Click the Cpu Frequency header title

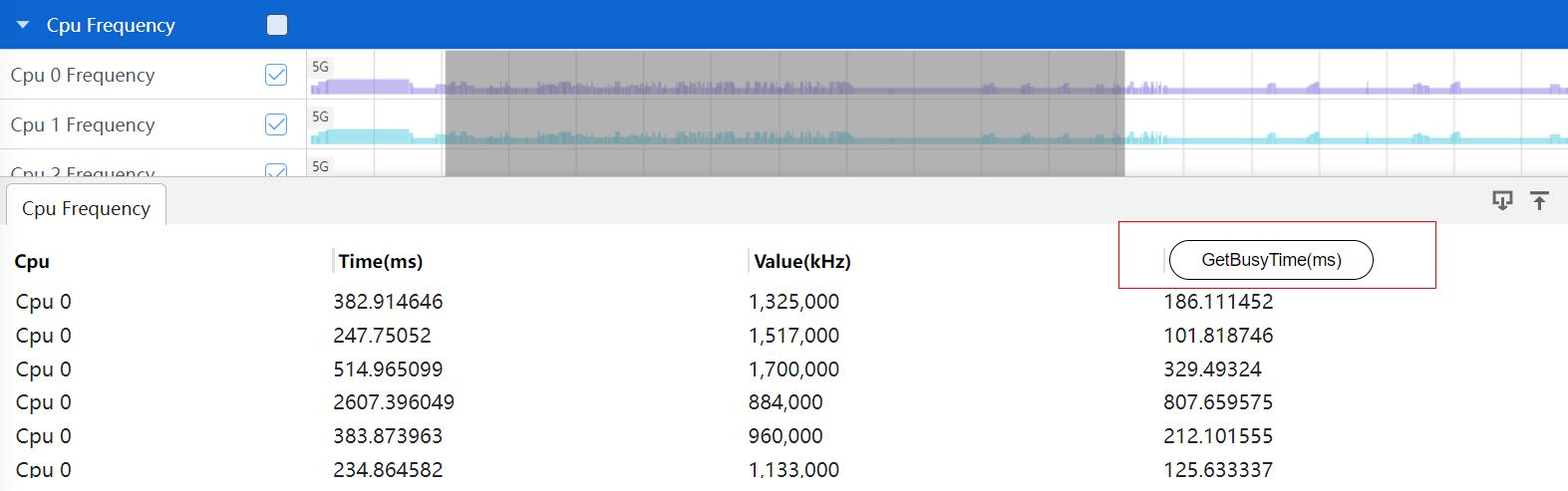[x=111, y=25]
